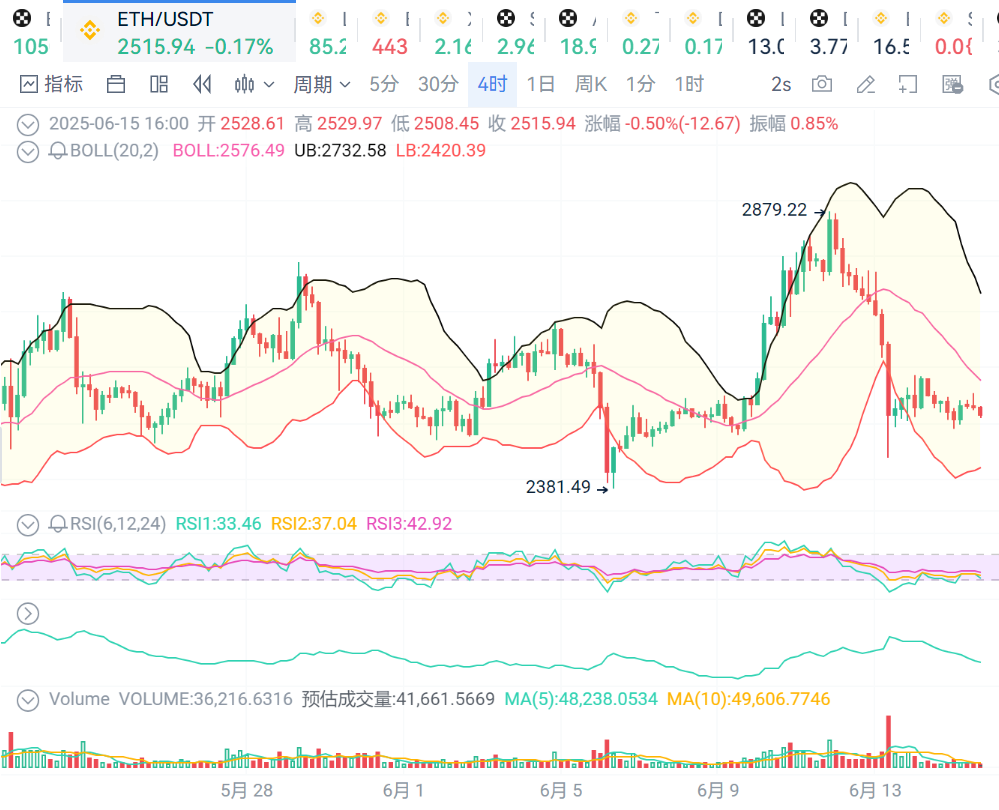Select the 1分 timeframe
The image size is (999, 810).
click(x=640, y=84)
